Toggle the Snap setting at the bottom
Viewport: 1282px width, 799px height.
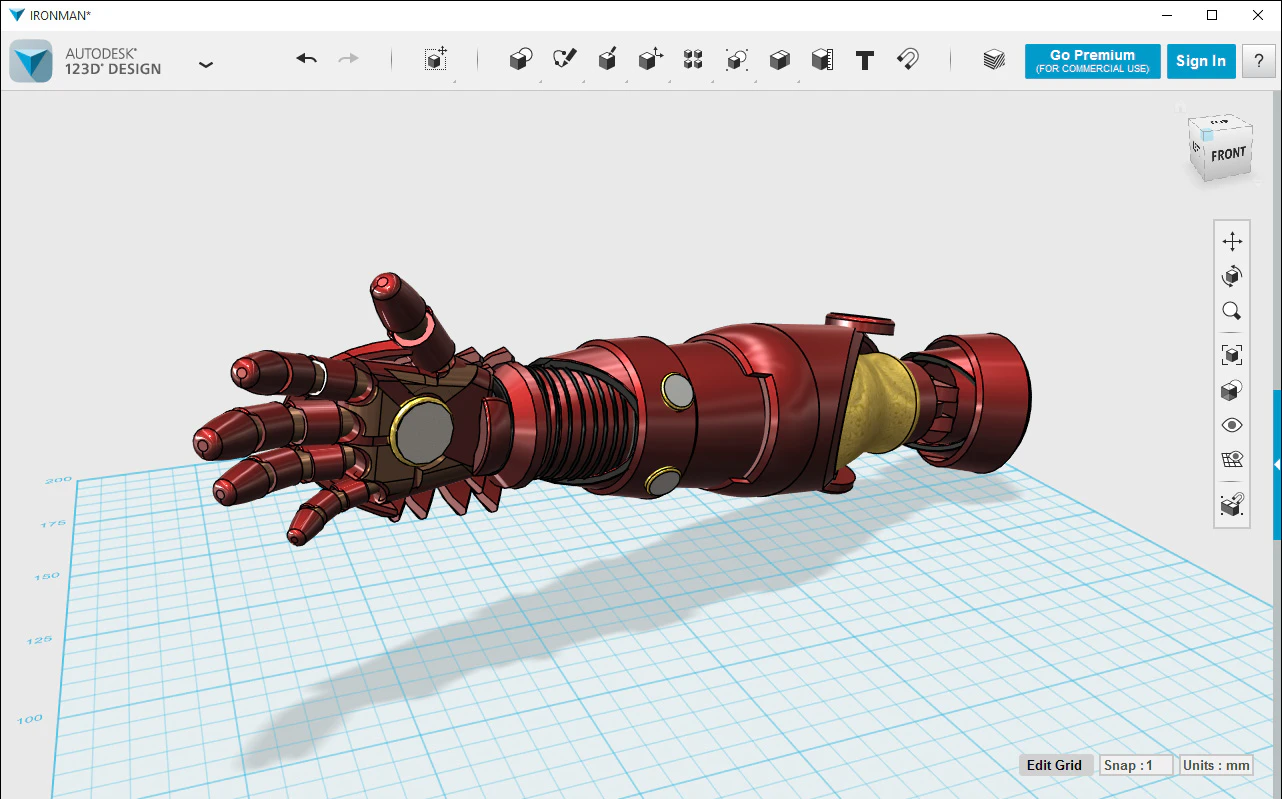(x=1135, y=764)
